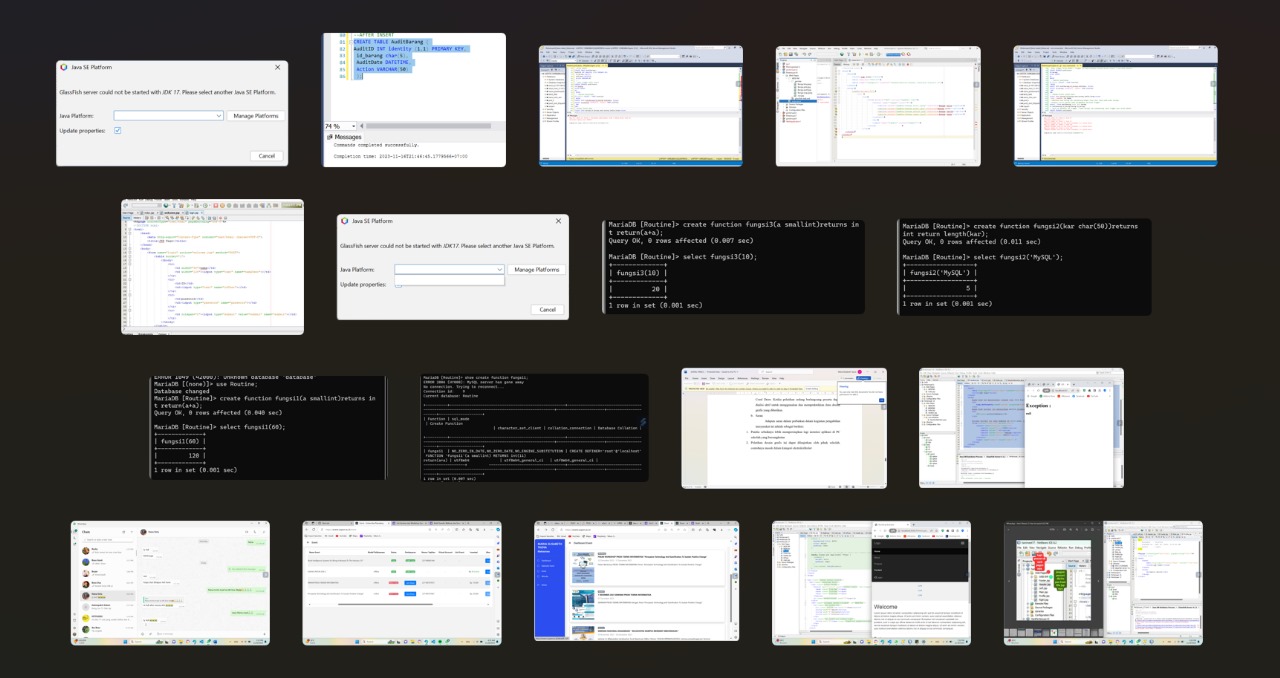Select the Messages tab under the AuditBarang query
1280x678 pixels.
pyautogui.click(x=348, y=137)
